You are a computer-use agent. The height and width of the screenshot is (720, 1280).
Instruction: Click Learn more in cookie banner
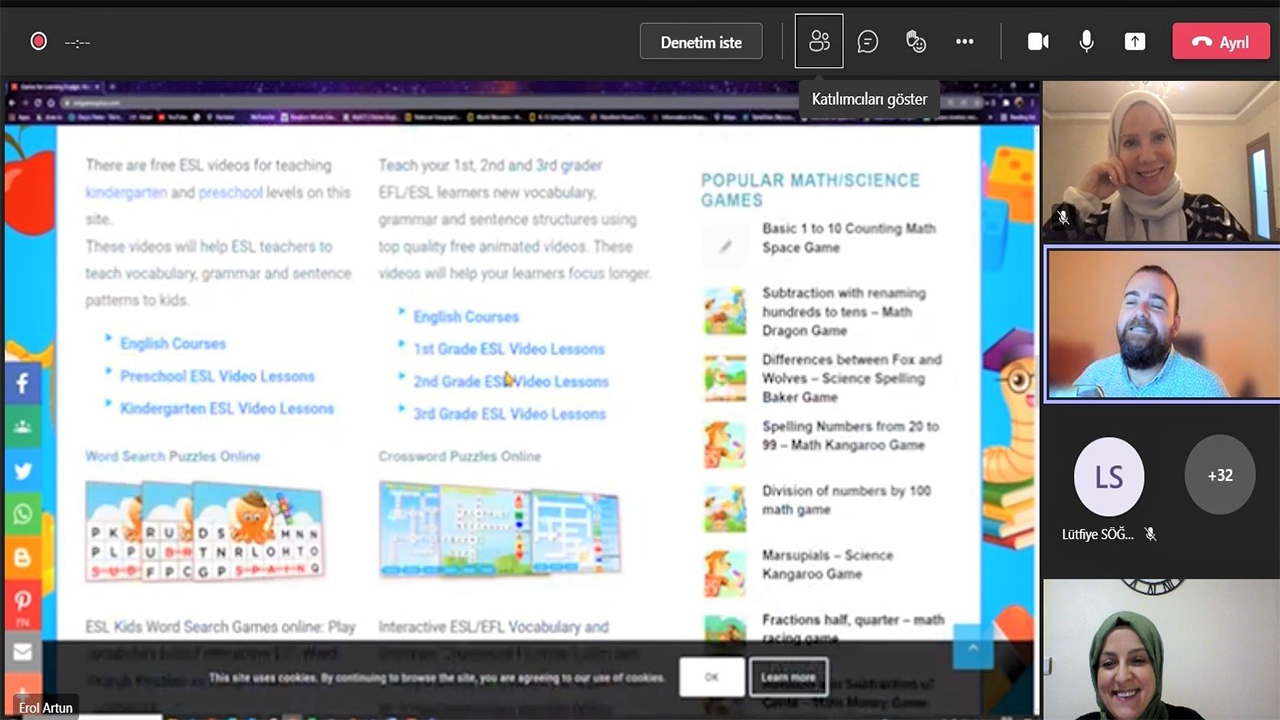point(788,677)
